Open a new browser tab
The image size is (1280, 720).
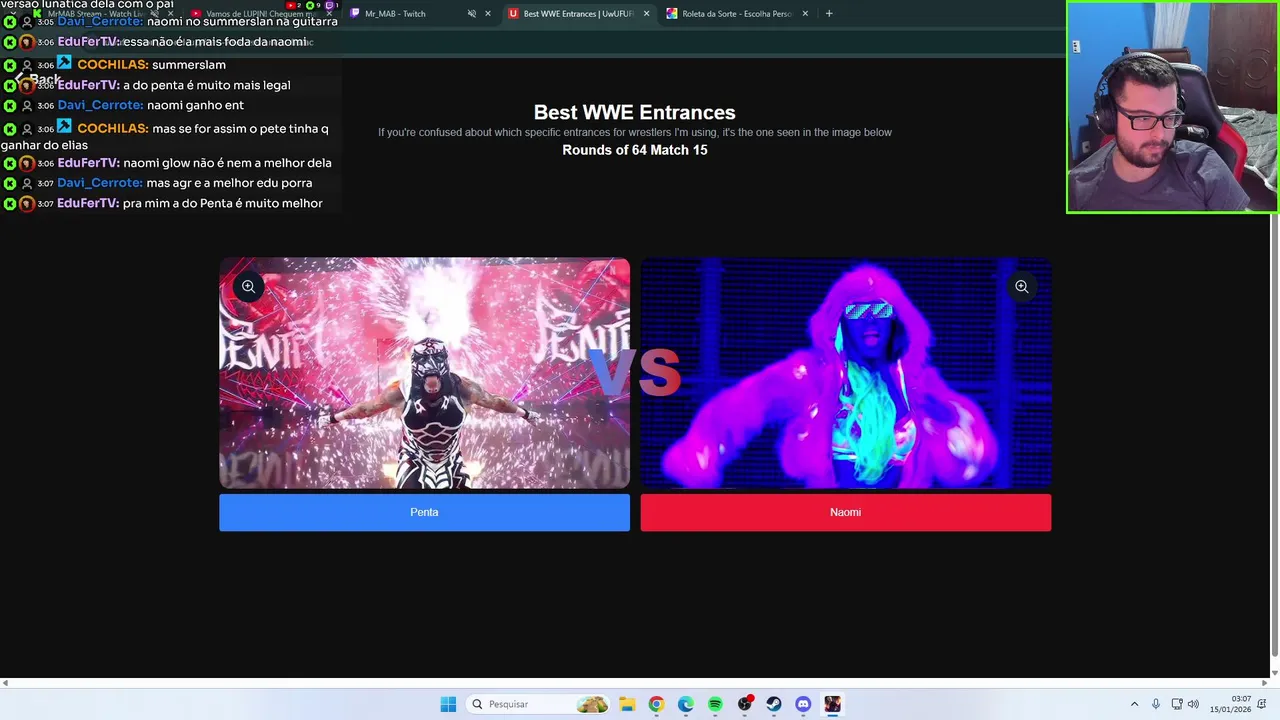[829, 14]
